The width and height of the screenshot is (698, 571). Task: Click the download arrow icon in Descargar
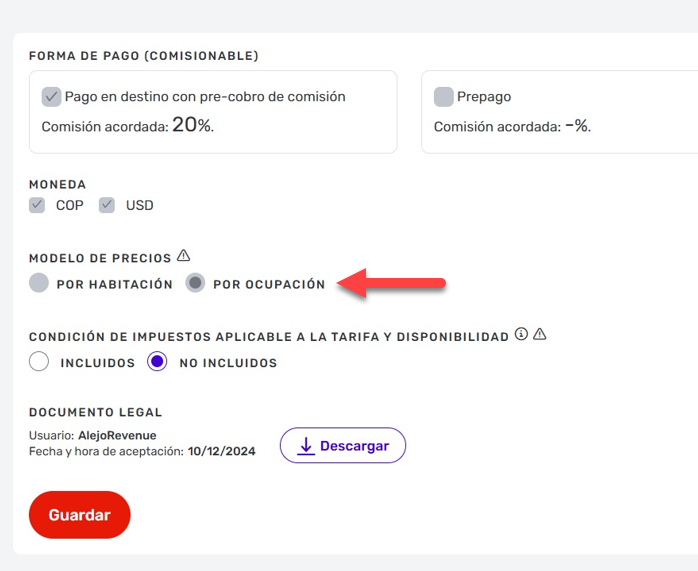[x=306, y=445]
